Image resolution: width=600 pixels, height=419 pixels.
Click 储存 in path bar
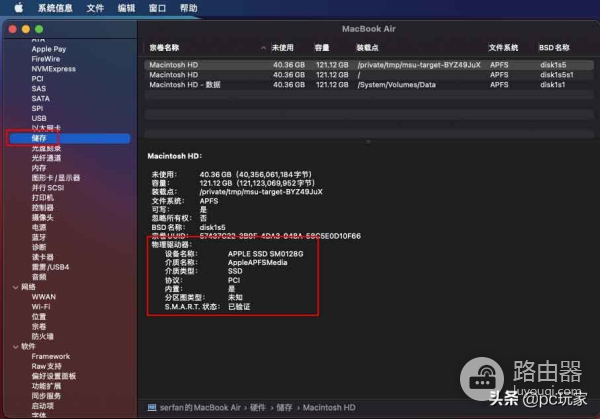pyautogui.click(x=284, y=408)
